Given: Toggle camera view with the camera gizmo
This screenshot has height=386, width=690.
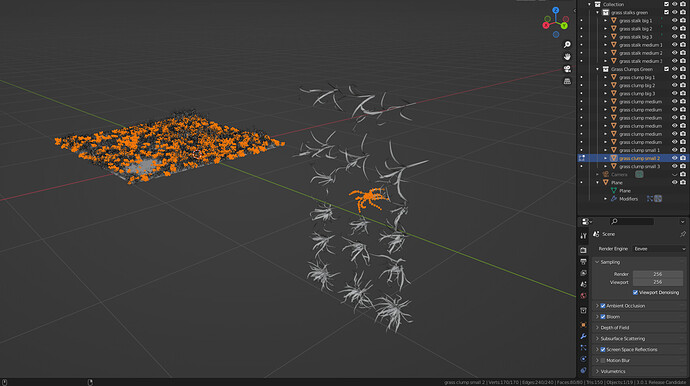Looking at the screenshot, I should tap(567, 69).
